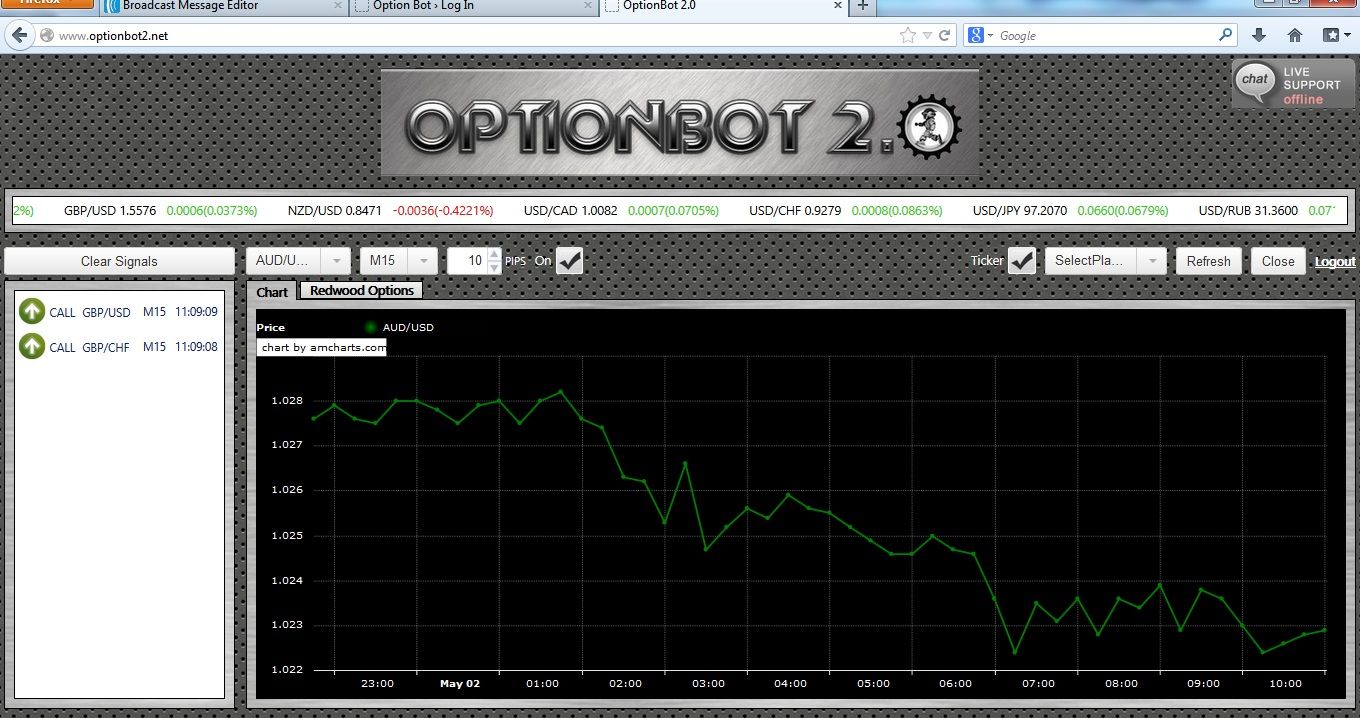Click the OptionBot 2.0 logo banner
This screenshot has height=718, width=1360.
(x=680, y=124)
